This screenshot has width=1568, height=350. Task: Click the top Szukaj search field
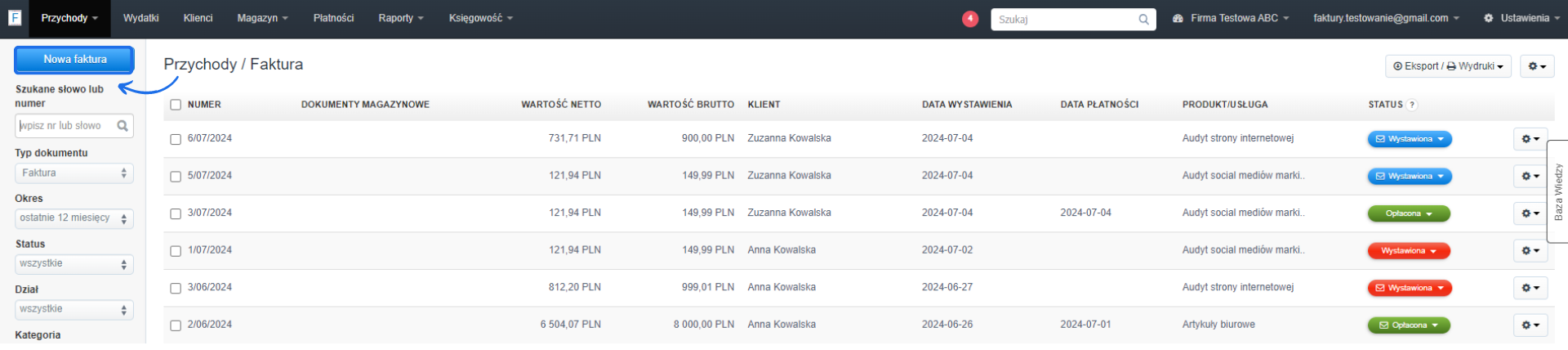click(x=1064, y=20)
